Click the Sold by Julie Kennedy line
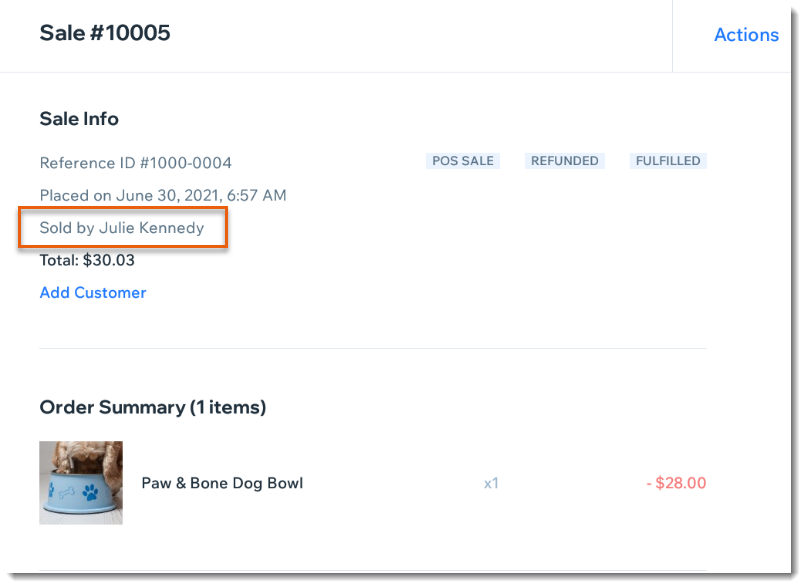The image size is (806, 588). tap(122, 228)
